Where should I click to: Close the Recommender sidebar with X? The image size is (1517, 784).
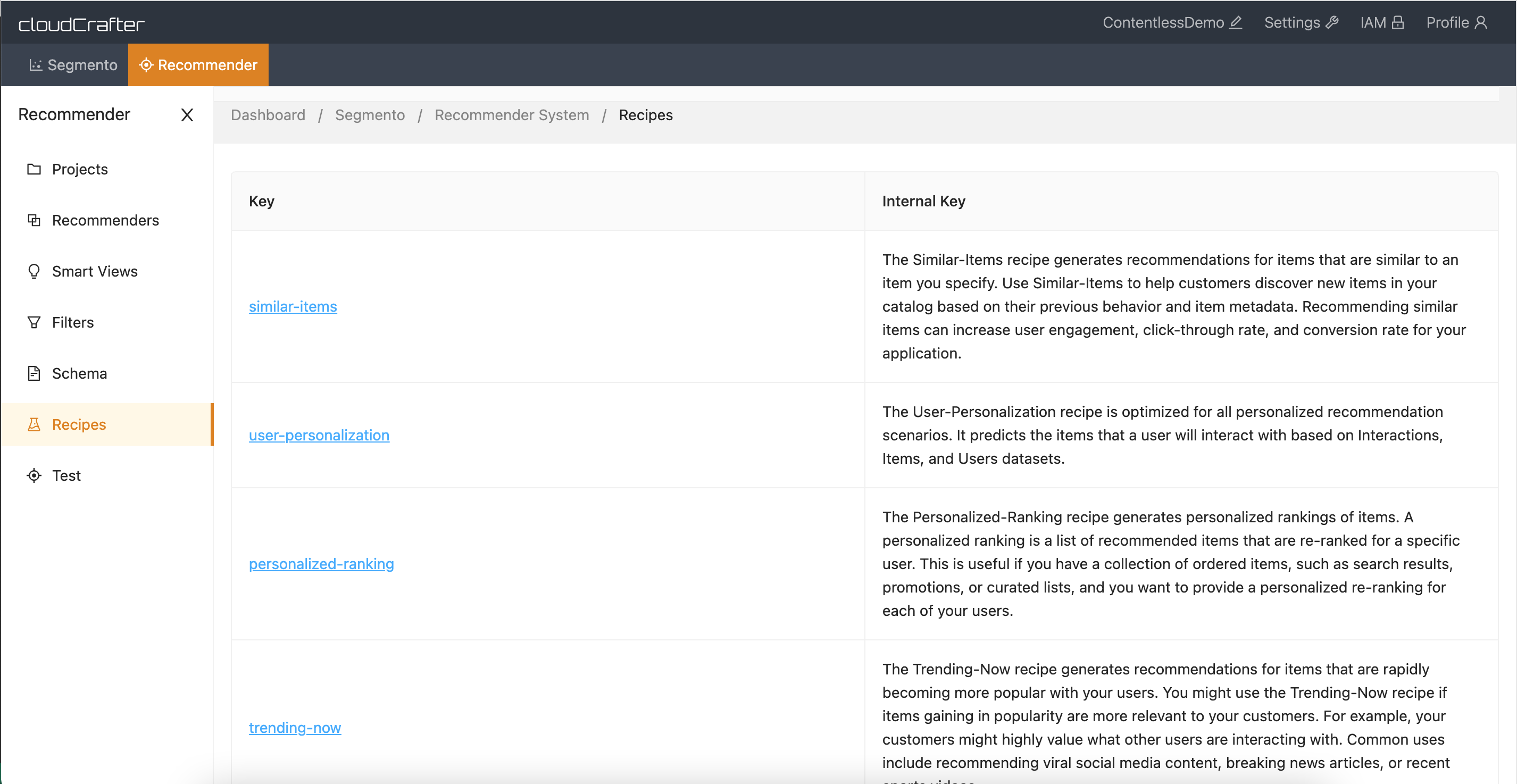187,115
